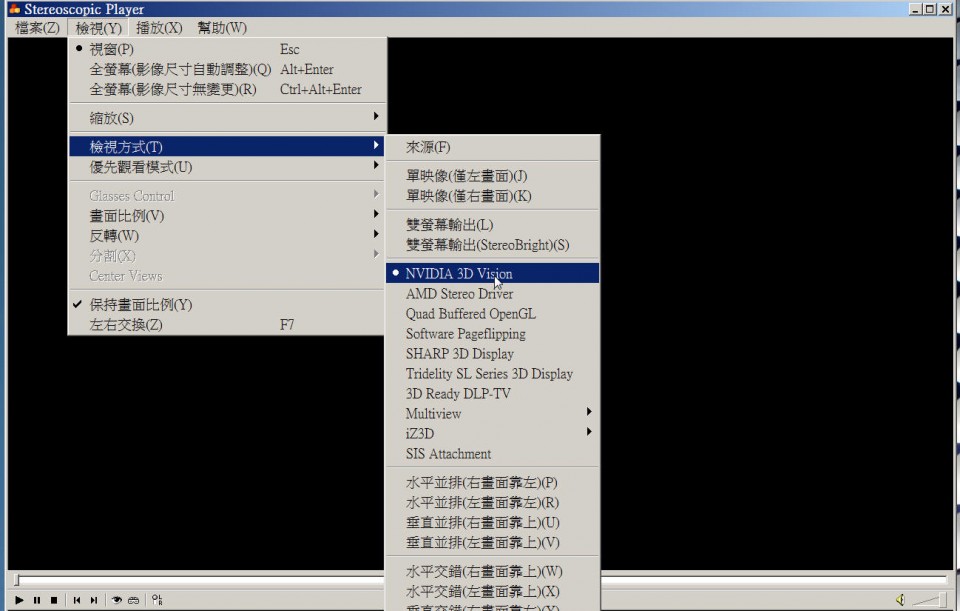Click the Pause button in playback bar
The height and width of the screenshot is (611, 960).
tap(37, 600)
